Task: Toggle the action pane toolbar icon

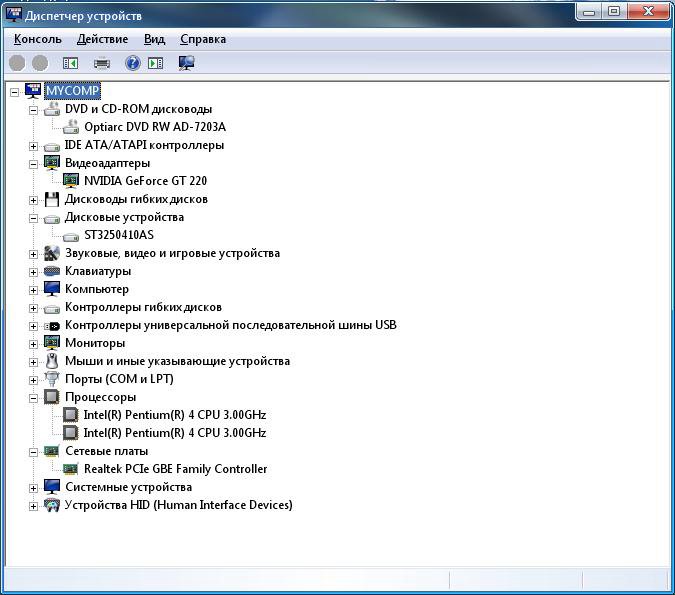Action: tap(155, 64)
